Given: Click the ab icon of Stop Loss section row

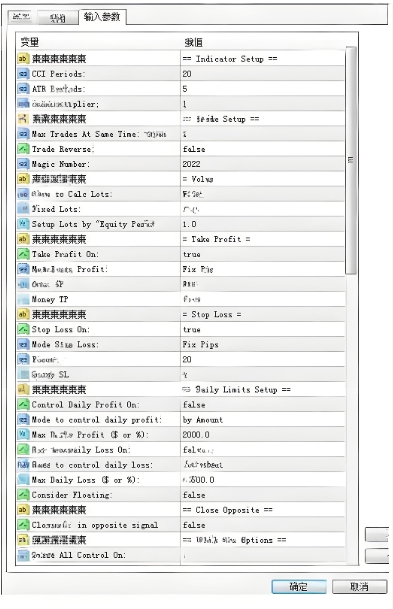Looking at the screenshot, I should 23,314.
